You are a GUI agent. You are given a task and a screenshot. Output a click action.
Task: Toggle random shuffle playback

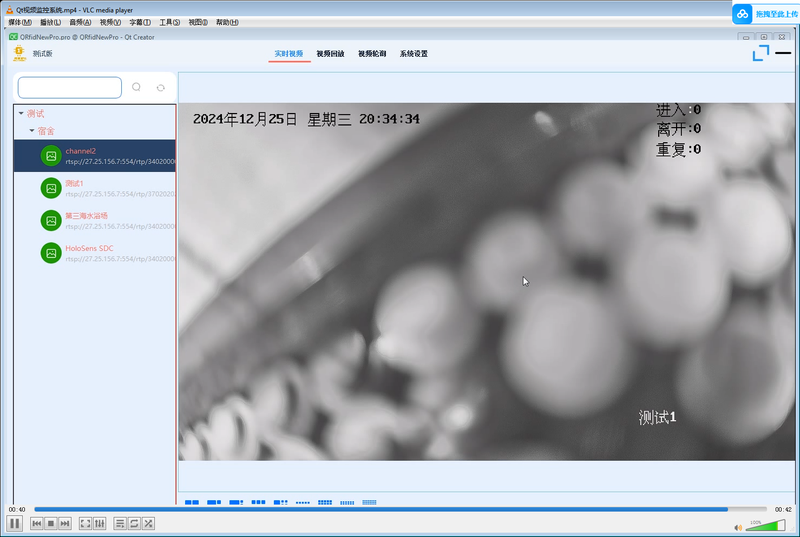pos(148,523)
